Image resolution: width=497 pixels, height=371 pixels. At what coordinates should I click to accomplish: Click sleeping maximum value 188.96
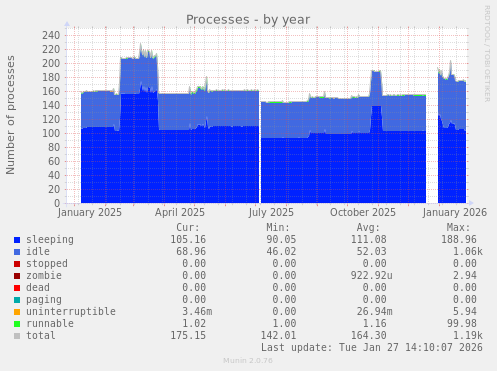click(x=458, y=240)
